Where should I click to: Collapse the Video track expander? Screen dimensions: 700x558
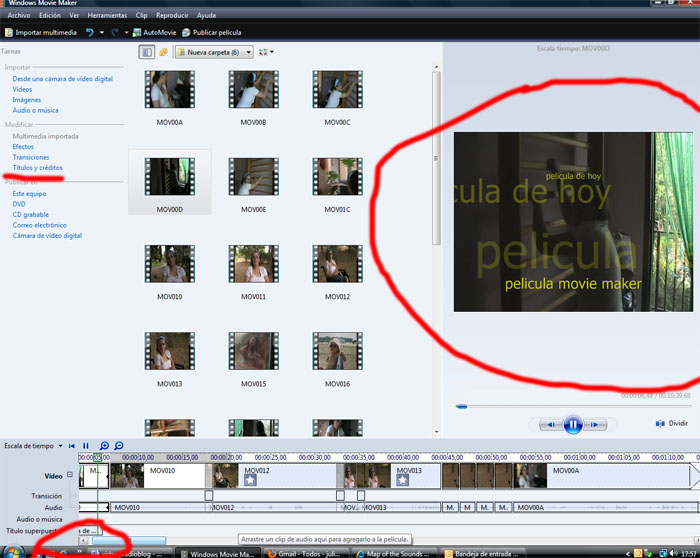click(x=70, y=475)
